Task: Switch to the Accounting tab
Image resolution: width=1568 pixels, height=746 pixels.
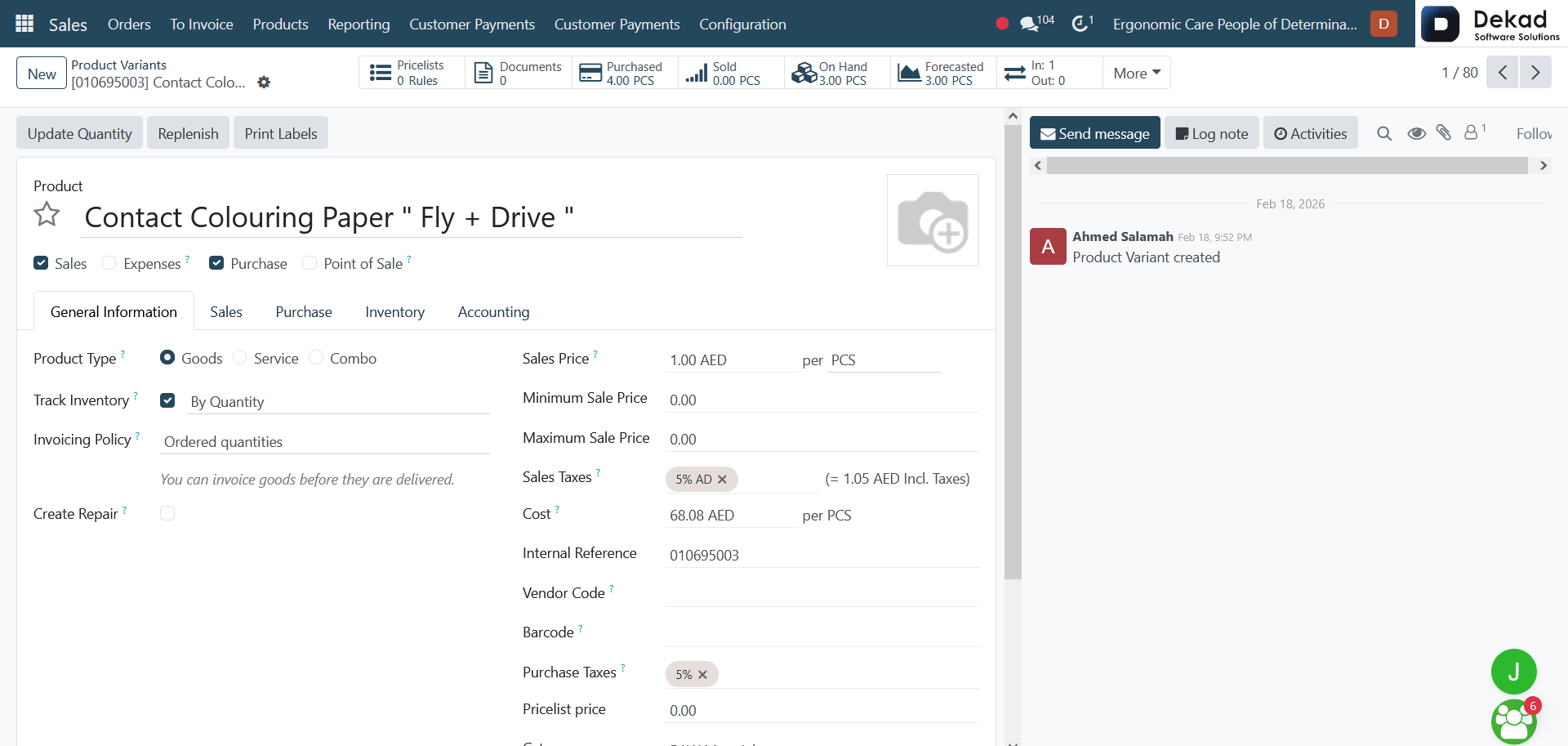Action: tap(493, 312)
